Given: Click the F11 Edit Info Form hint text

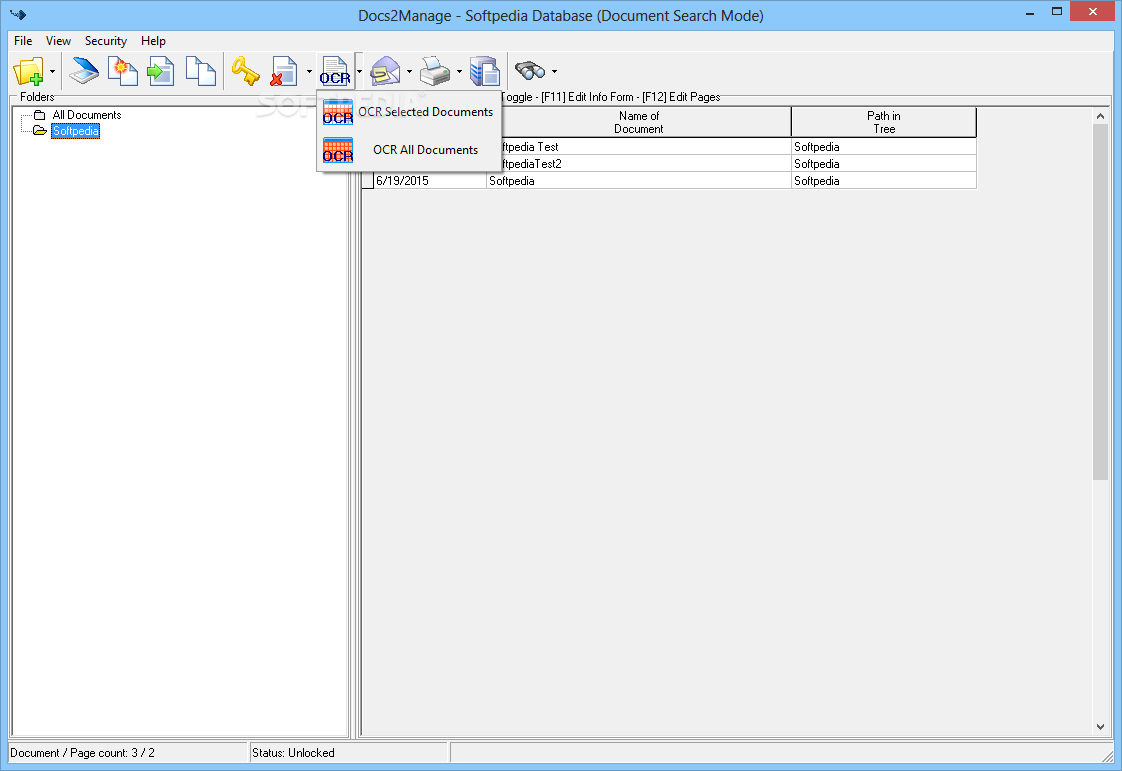Looking at the screenshot, I should (587, 97).
